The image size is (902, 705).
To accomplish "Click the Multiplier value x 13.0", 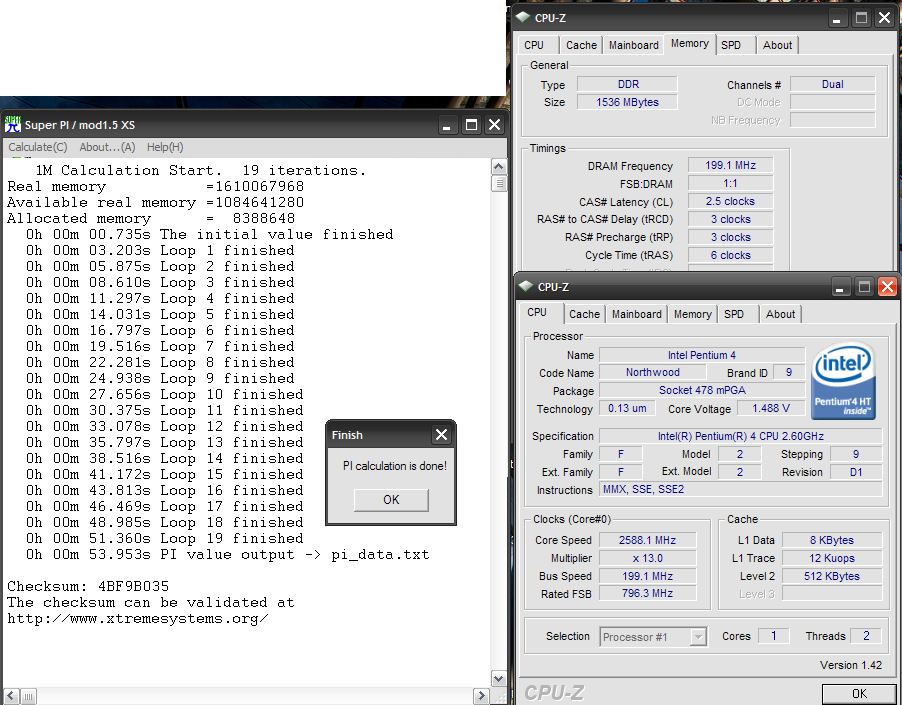I will pos(647,558).
